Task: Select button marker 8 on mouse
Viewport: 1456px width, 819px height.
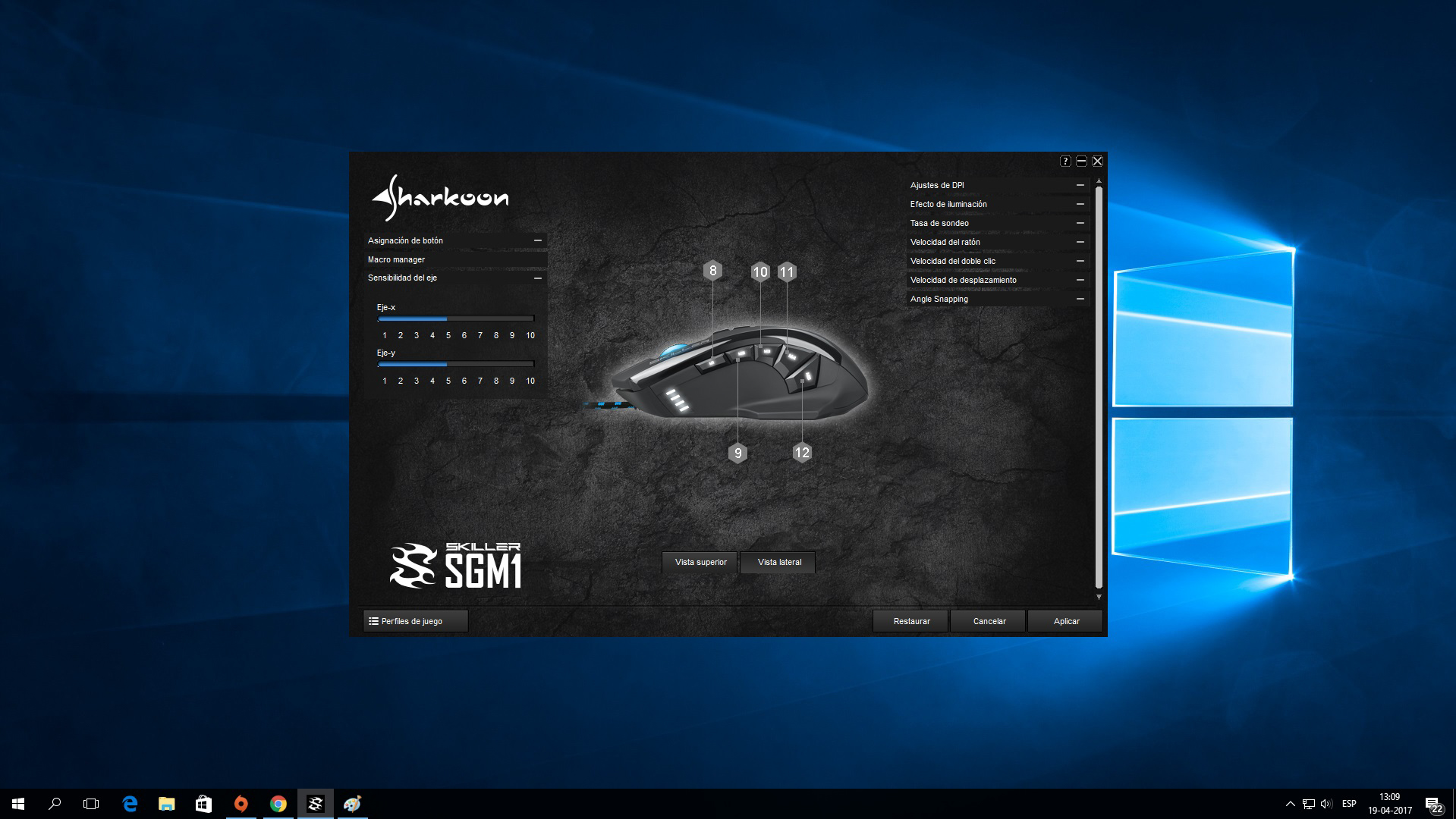Action: [x=712, y=271]
